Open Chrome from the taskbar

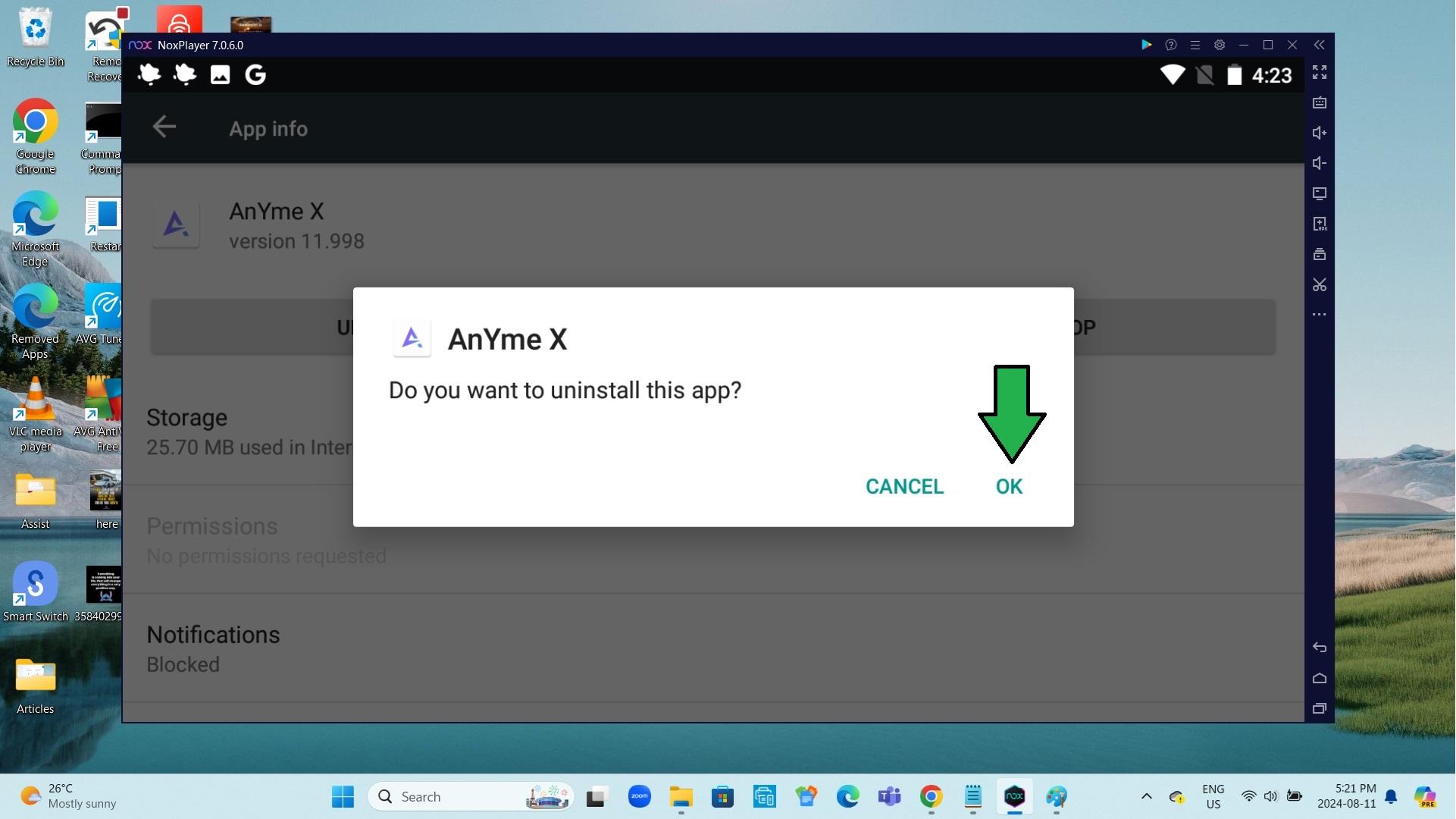tap(931, 796)
